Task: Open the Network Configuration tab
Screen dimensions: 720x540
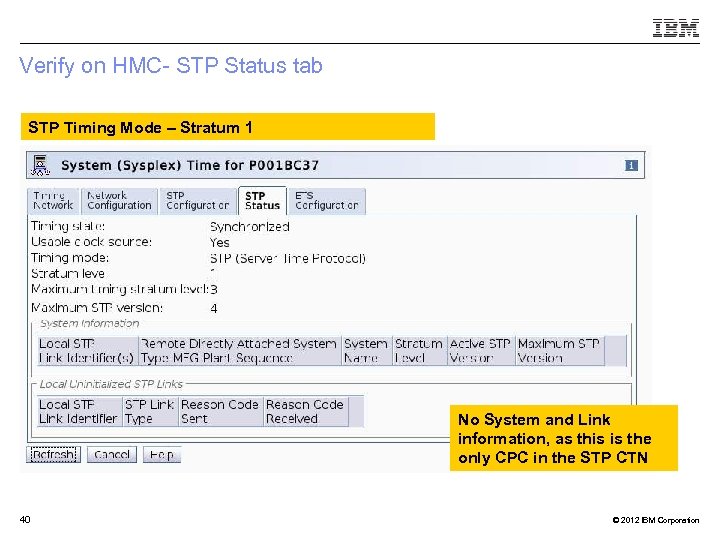Action: [x=119, y=201]
